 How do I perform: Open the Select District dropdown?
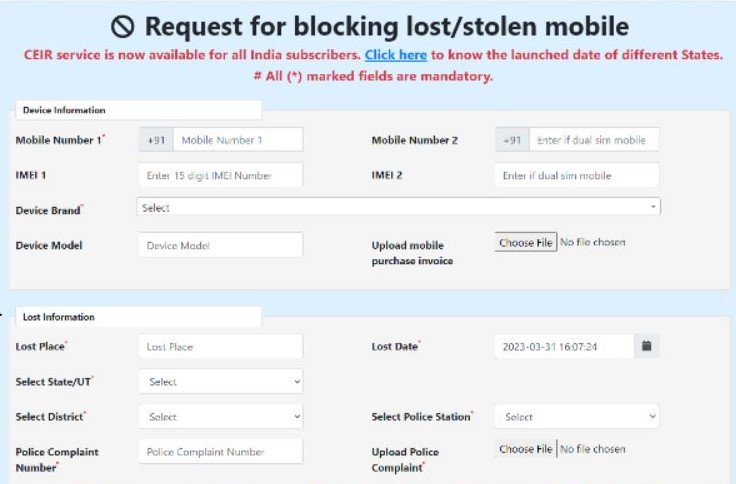(x=221, y=417)
